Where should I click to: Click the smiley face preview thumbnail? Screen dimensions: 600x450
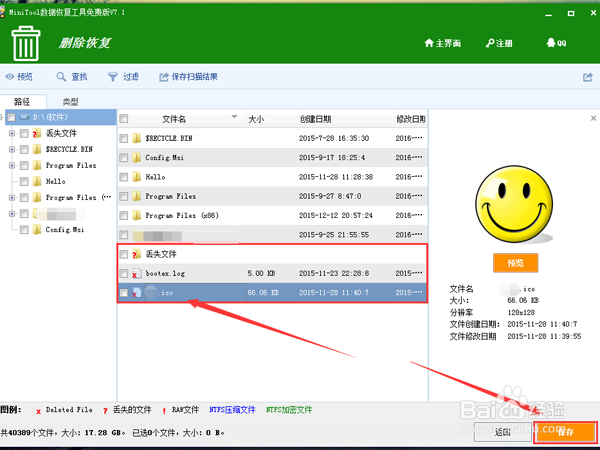(x=514, y=204)
